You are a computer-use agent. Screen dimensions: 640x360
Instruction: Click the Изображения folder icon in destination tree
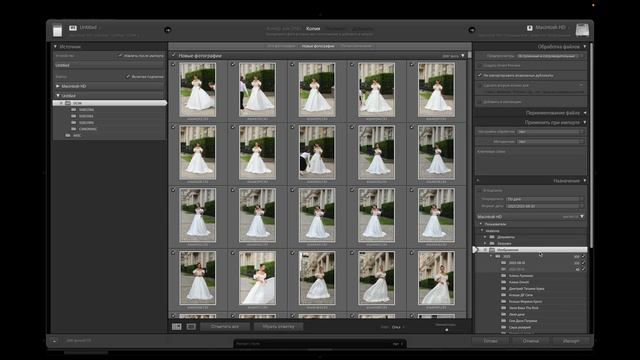click(492, 250)
